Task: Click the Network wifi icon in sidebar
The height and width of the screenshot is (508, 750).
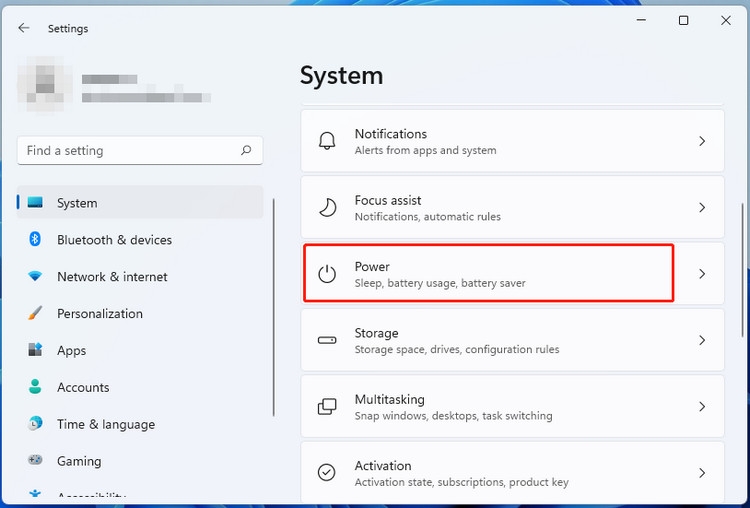Action: coord(35,276)
